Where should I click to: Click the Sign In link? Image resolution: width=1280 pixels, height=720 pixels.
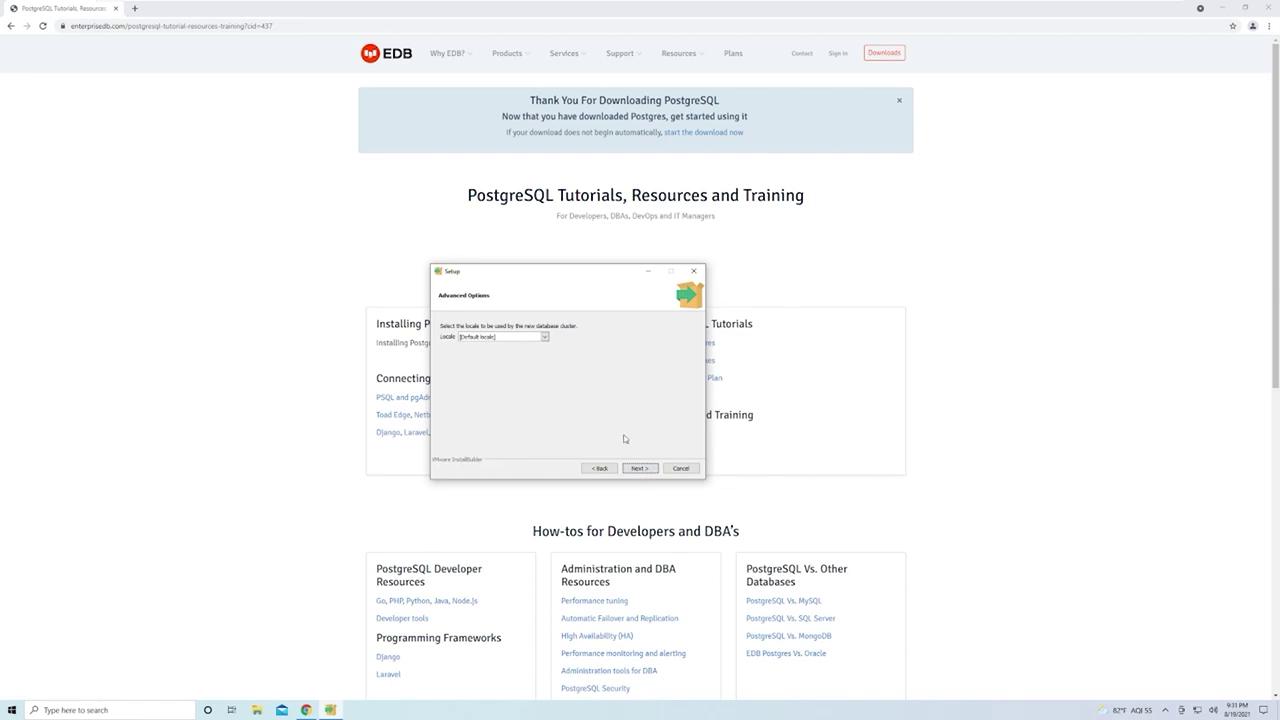tap(838, 53)
